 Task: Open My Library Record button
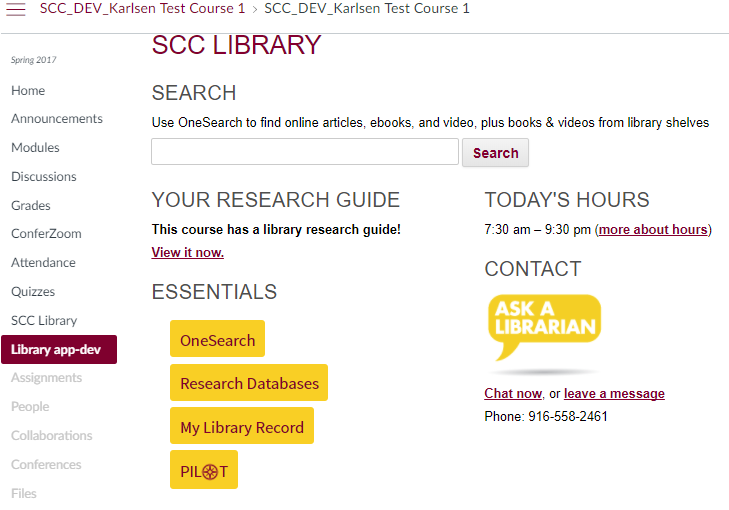tap(242, 426)
